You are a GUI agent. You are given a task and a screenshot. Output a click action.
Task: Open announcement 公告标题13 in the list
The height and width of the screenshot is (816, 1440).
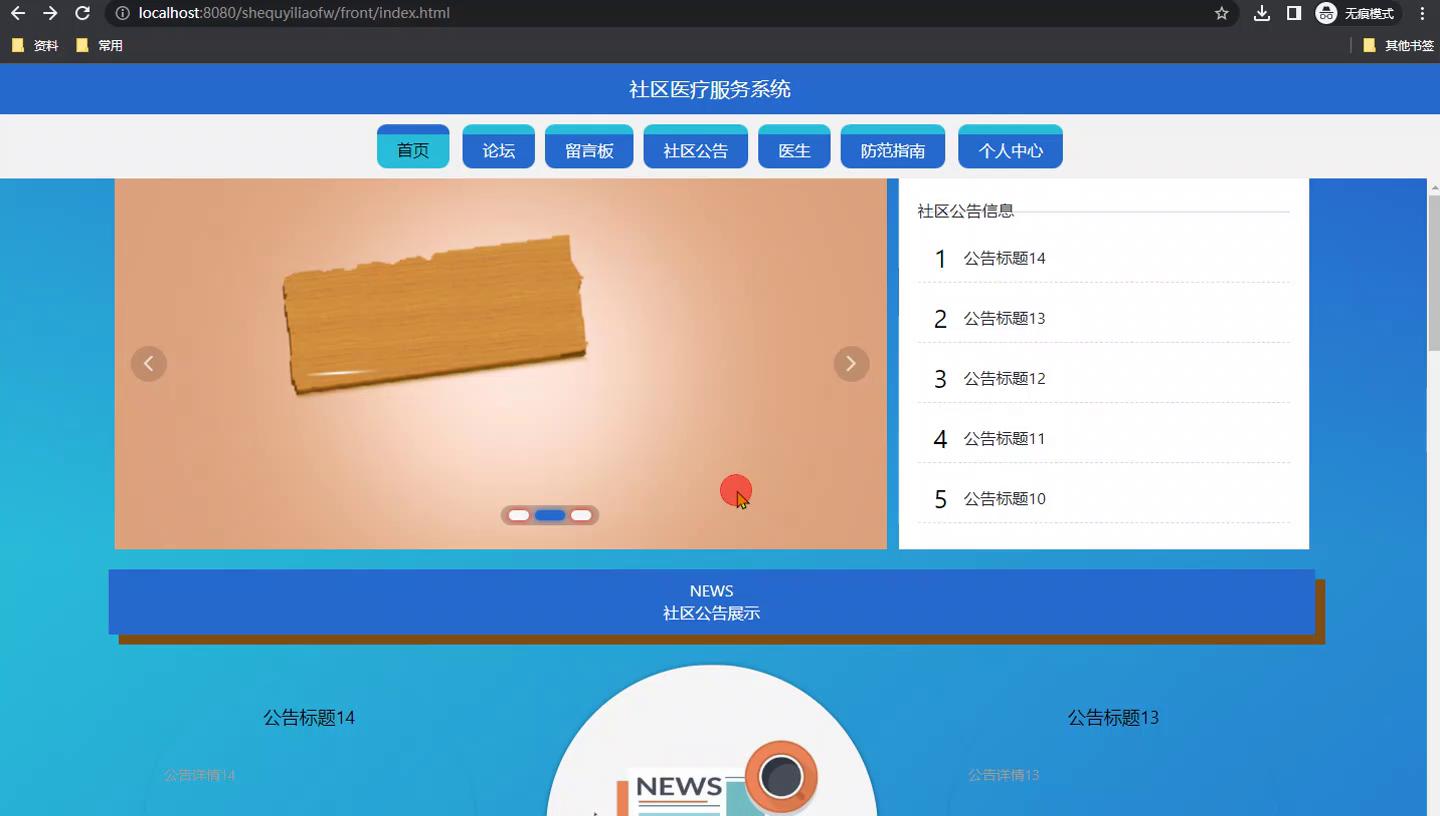(1104, 318)
